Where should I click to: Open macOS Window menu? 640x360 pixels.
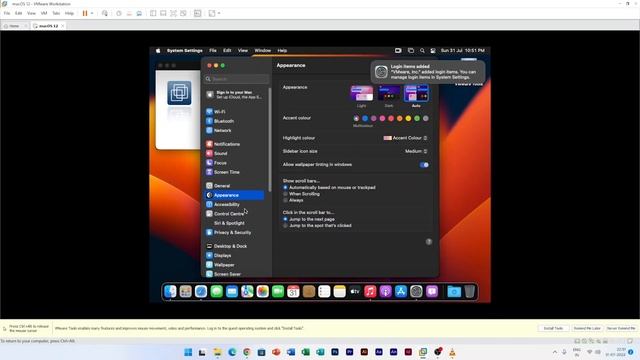point(262,51)
